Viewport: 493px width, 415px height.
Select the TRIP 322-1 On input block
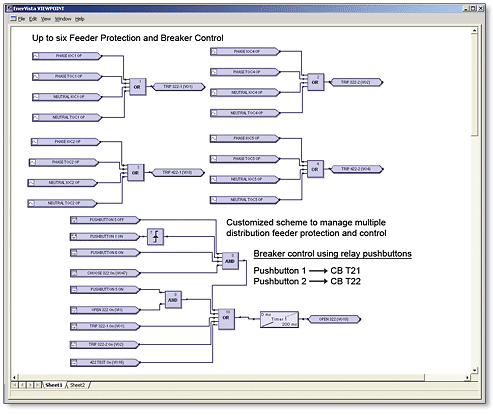(105, 326)
